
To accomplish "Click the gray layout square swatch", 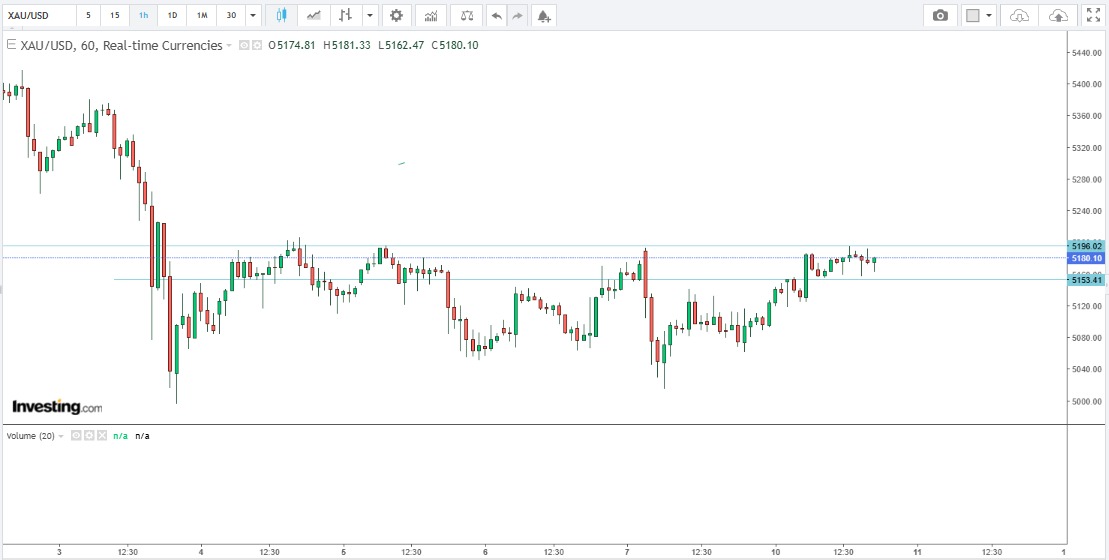I will [973, 15].
